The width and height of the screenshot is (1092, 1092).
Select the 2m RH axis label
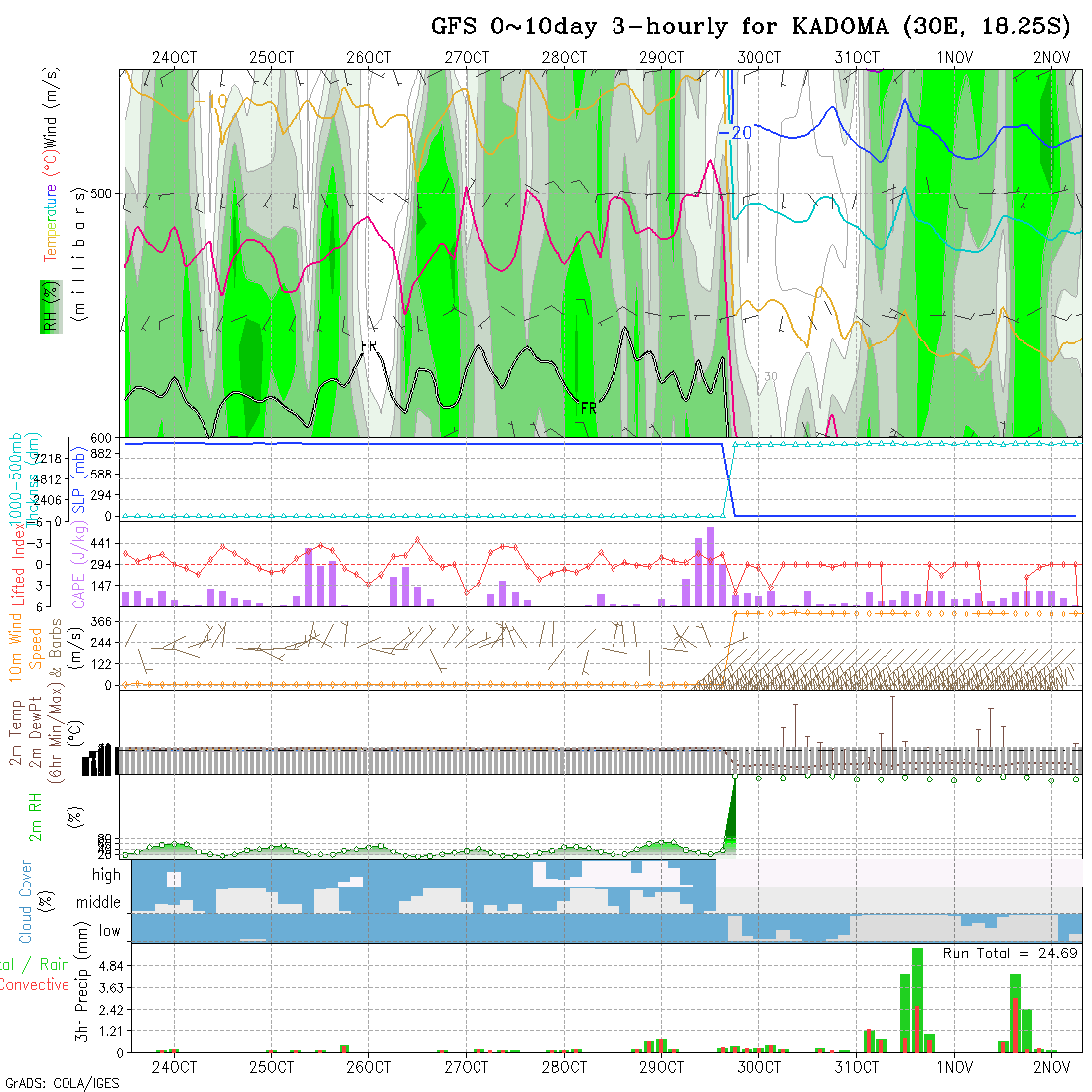(35, 817)
